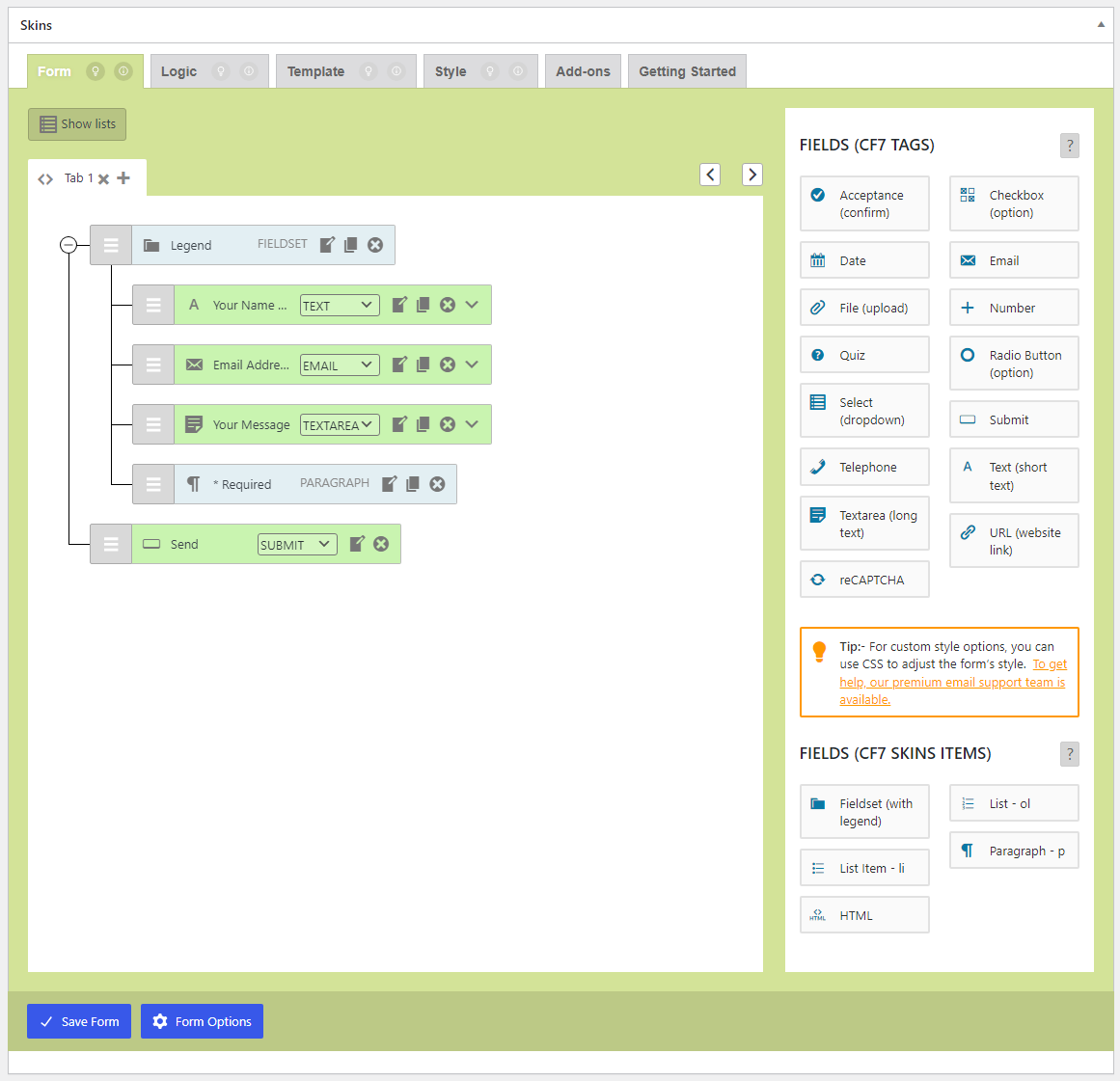The width and height of the screenshot is (1120, 1081).
Task: Open the SUBMIT type dropdown
Action: click(x=297, y=545)
